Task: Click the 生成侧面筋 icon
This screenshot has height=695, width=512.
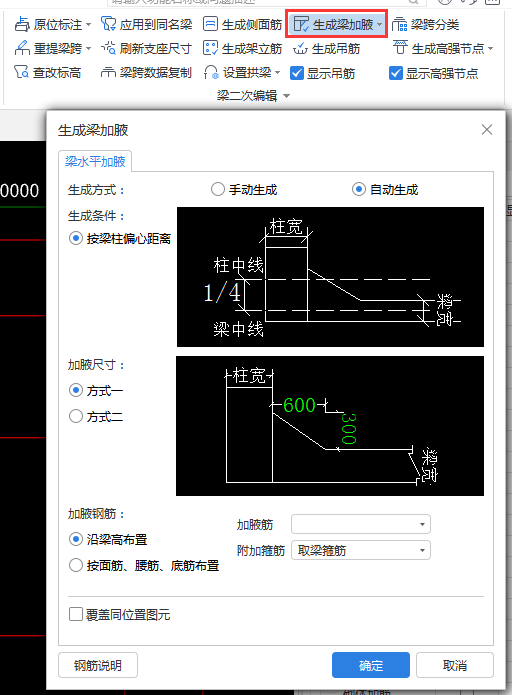Action: [211, 24]
